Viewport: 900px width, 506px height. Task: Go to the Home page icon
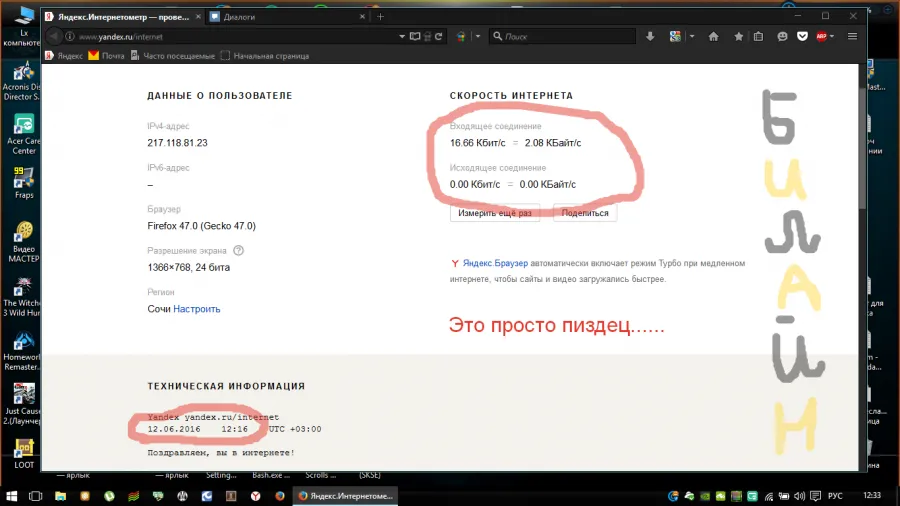[713, 36]
